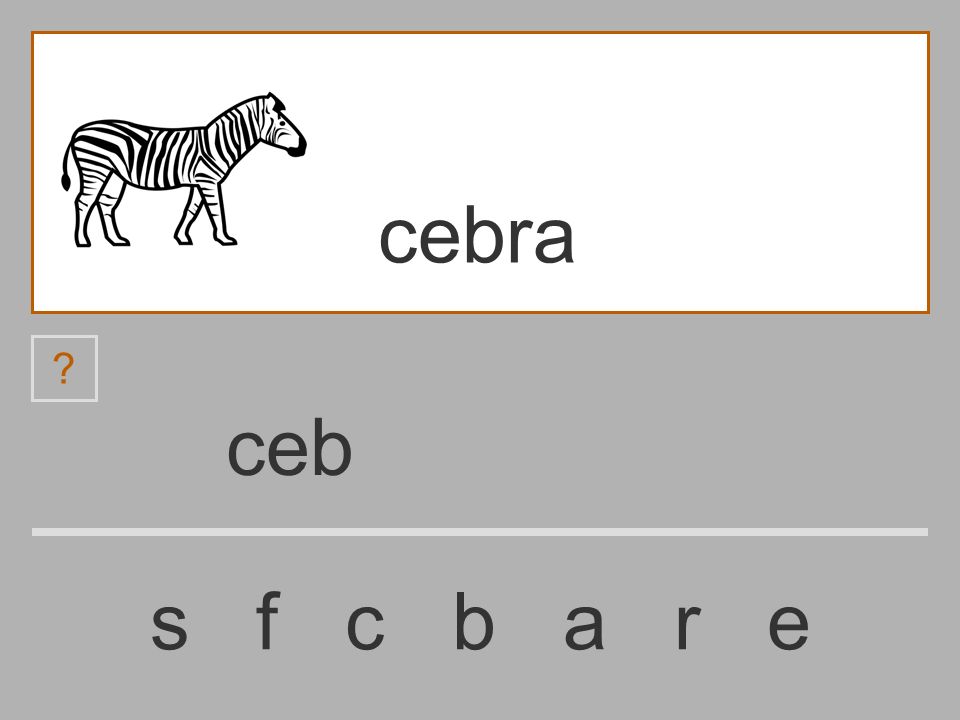
Task: Click the zebra illustration
Action: pyautogui.click(x=184, y=170)
